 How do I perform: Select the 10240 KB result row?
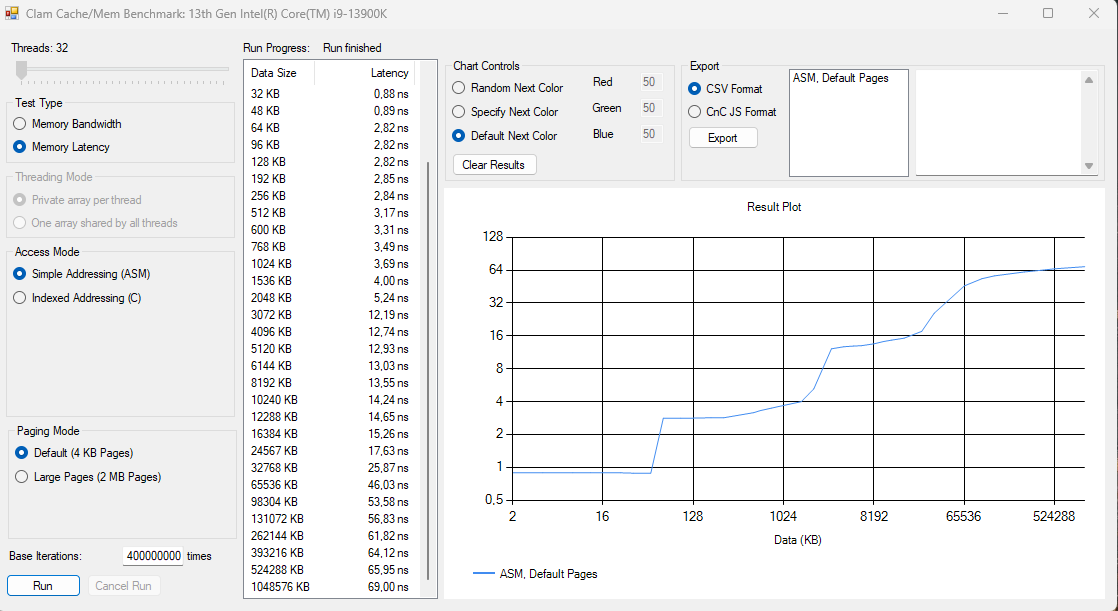pyautogui.click(x=330, y=400)
